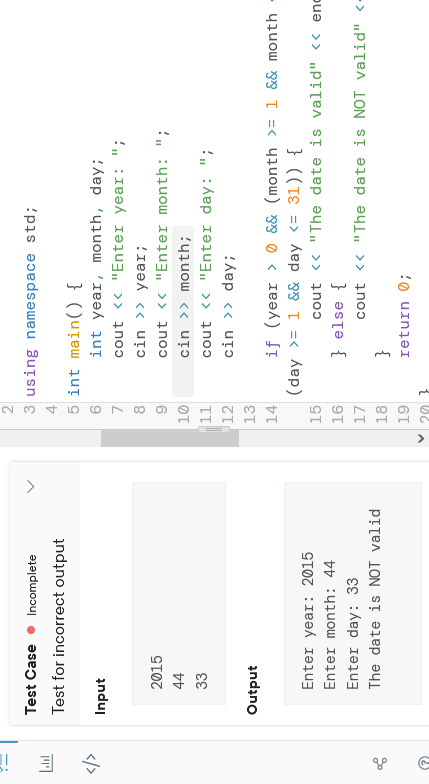Click the "if (year > 0" code line
This screenshot has height=784, width=429.
tap(272, 180)
